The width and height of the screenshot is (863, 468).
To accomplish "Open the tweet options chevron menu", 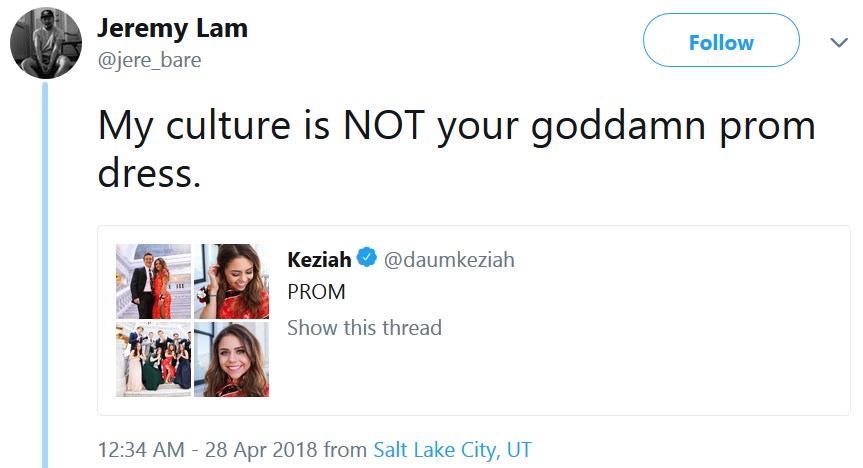I will [839, 42].
